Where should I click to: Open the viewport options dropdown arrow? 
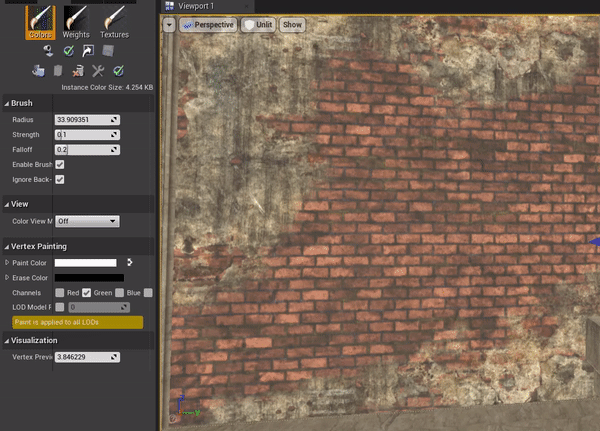169,25
